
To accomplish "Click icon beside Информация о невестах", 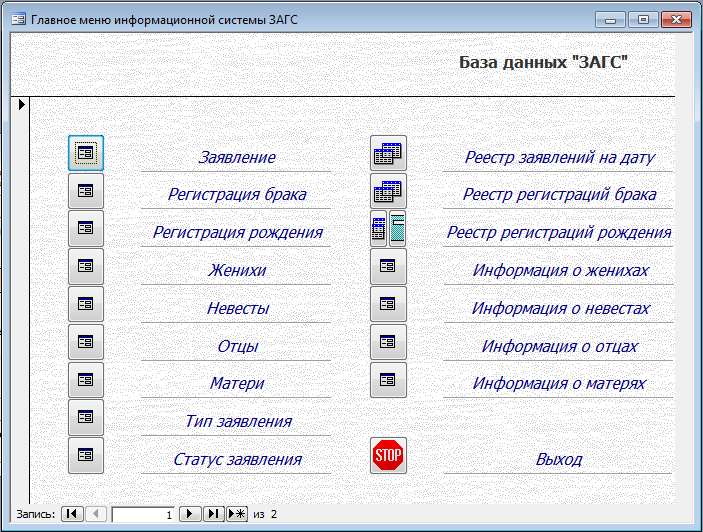I will point(388,304).
